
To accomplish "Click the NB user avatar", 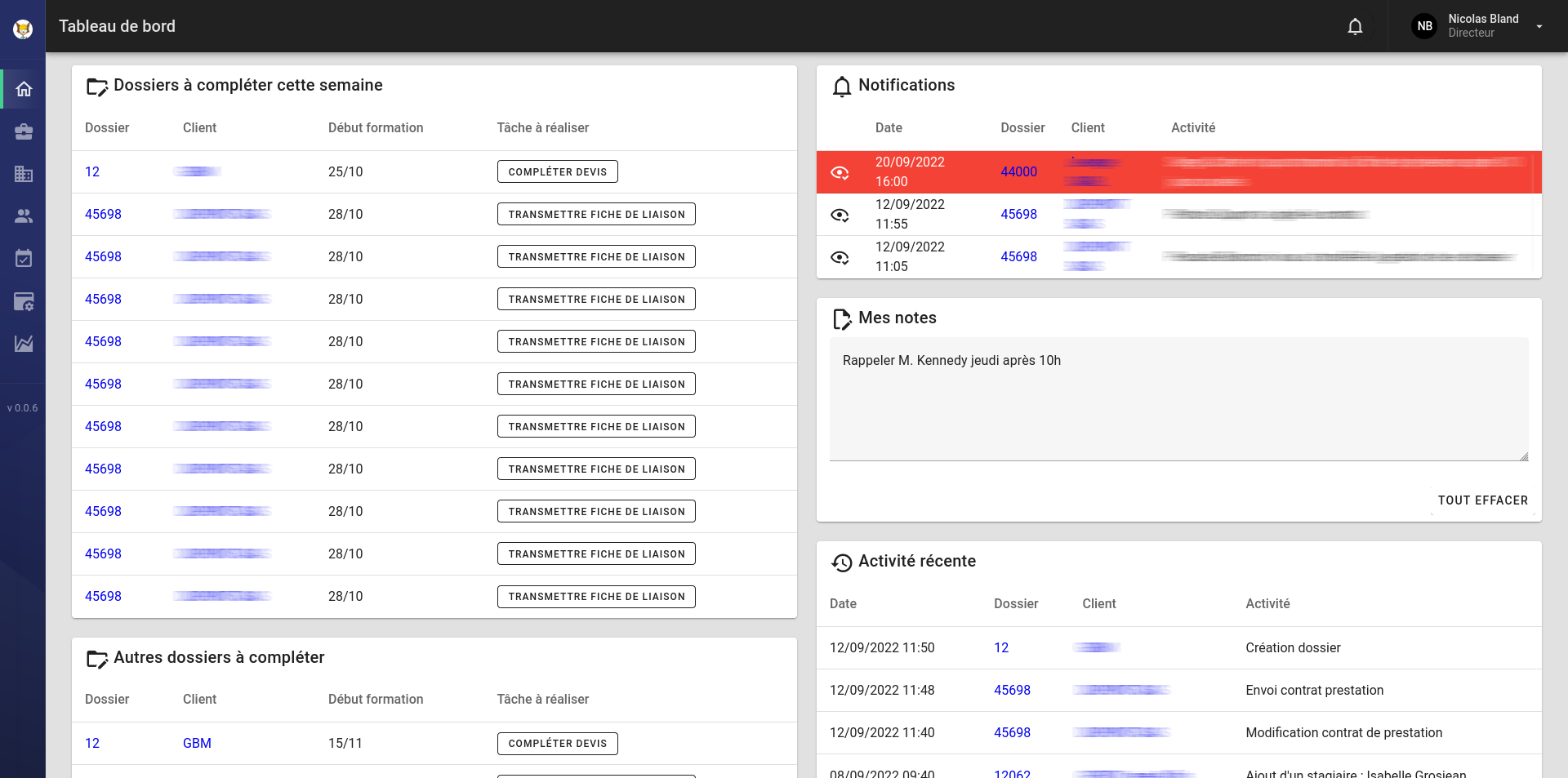I will (x=1424, y=26).
